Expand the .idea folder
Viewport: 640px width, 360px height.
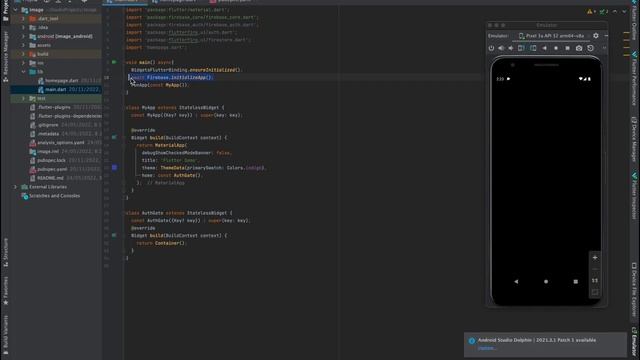(x=23, y=27)
